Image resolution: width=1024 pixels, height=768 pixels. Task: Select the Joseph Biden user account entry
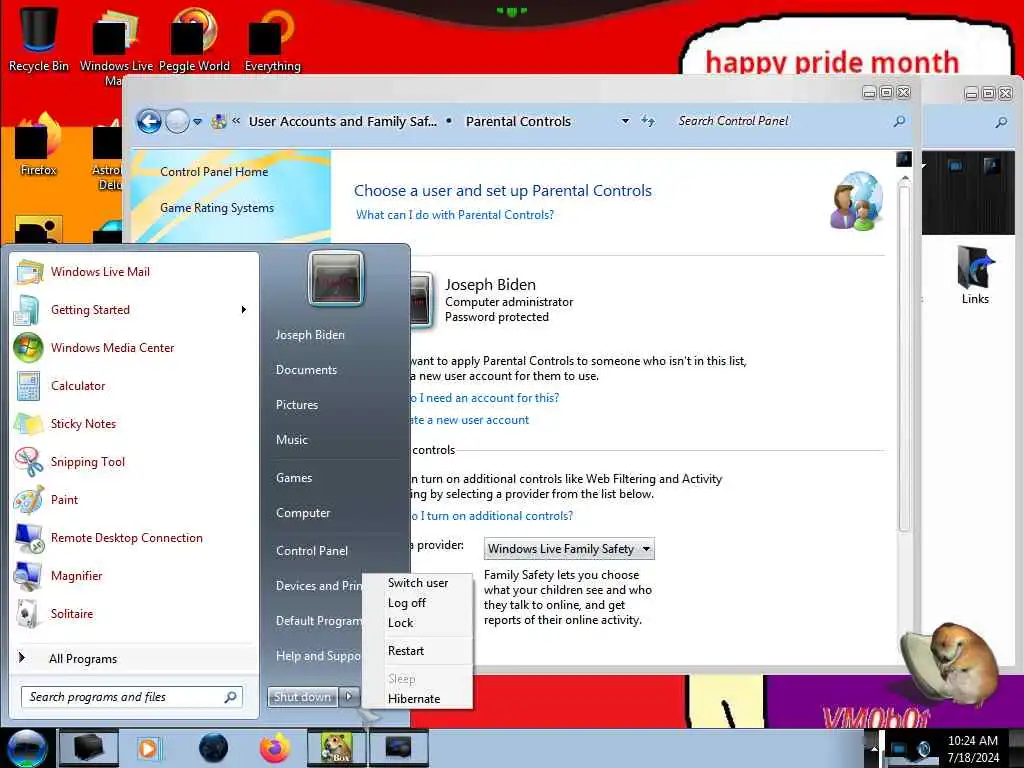(x=492, y=300)
